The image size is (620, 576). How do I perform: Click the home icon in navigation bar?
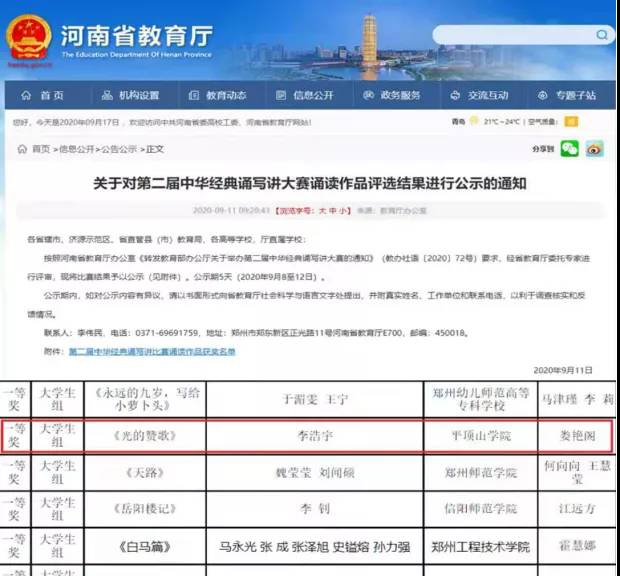coord(26,95)
